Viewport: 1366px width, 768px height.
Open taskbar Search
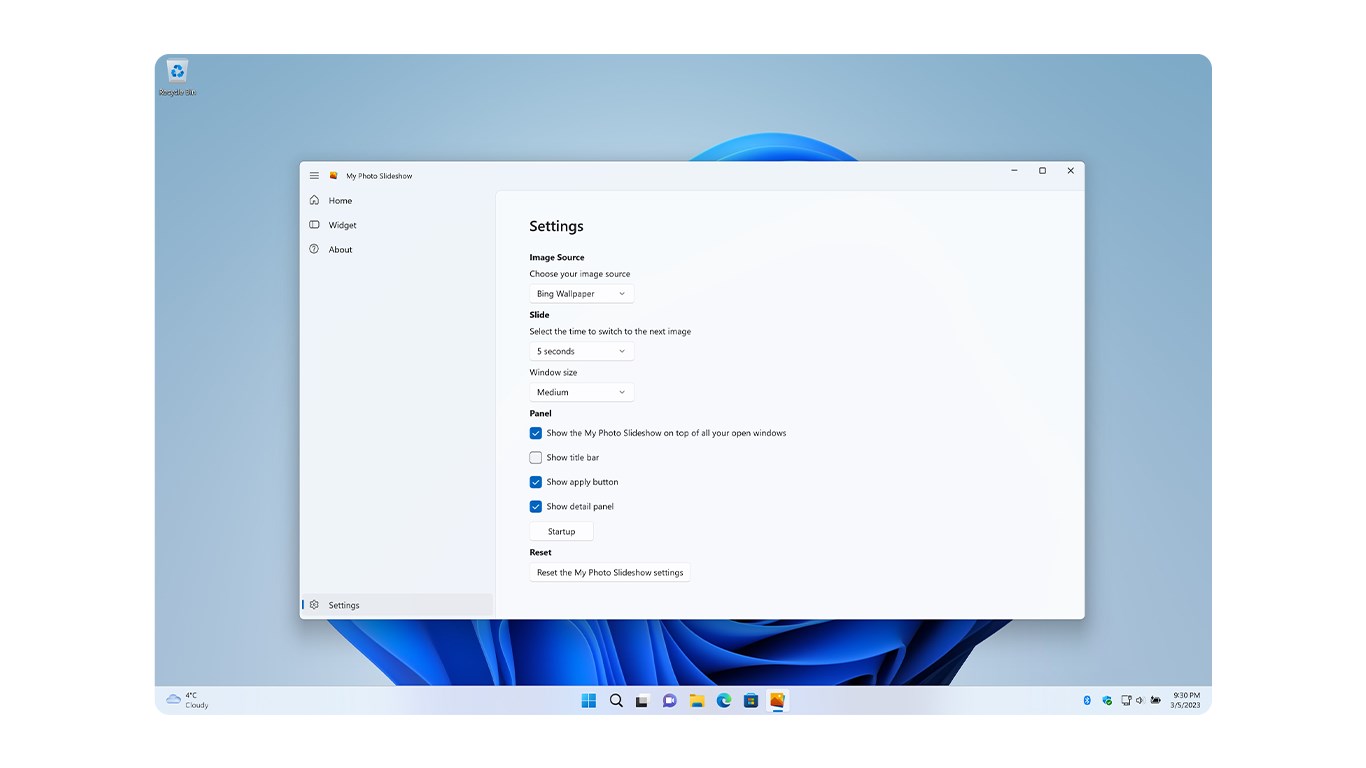pos(616,700)
